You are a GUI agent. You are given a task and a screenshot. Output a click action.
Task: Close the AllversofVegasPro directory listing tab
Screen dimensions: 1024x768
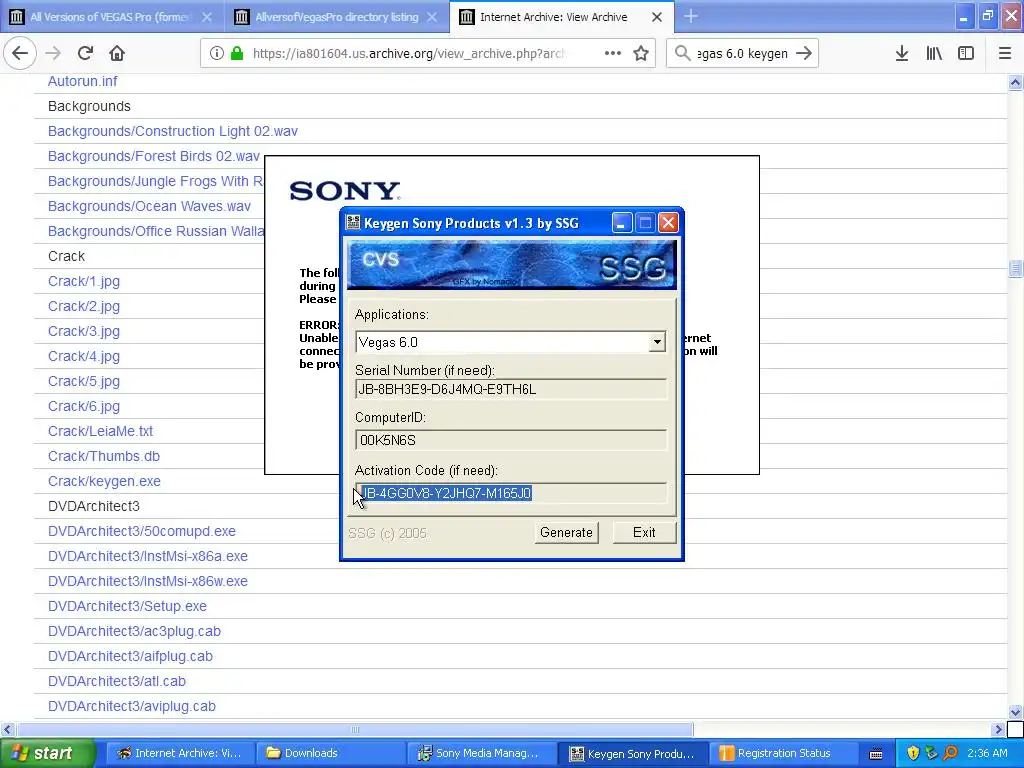[x=432, y=17]
